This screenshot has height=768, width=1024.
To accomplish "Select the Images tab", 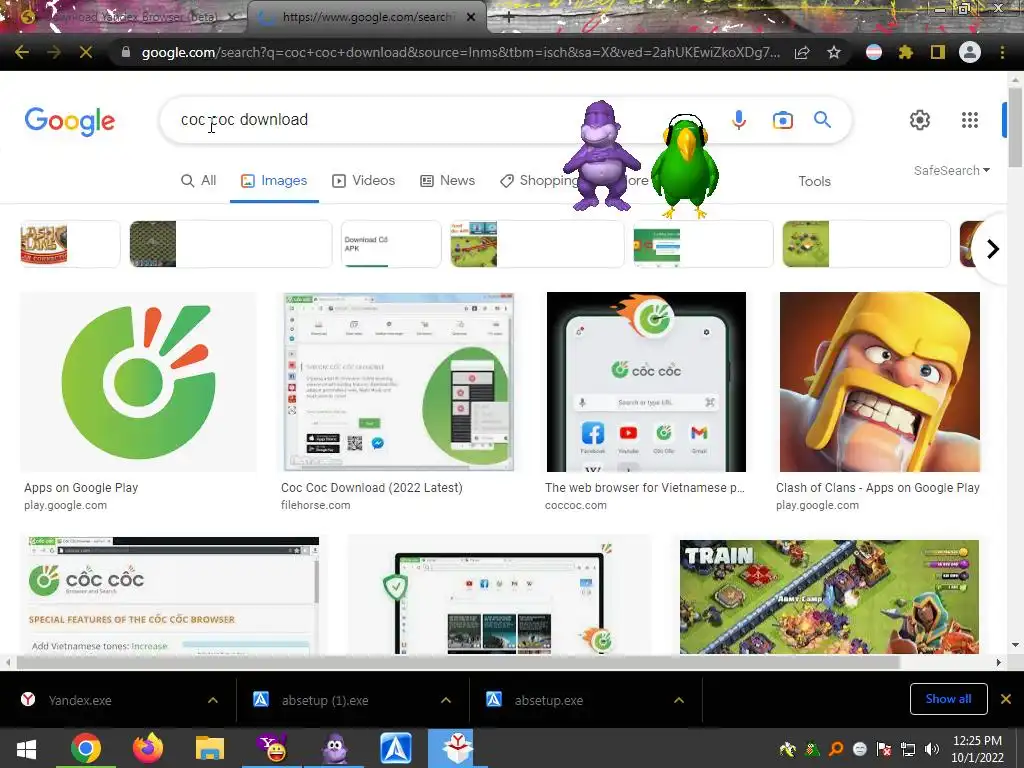I will (x=274, y=181).
